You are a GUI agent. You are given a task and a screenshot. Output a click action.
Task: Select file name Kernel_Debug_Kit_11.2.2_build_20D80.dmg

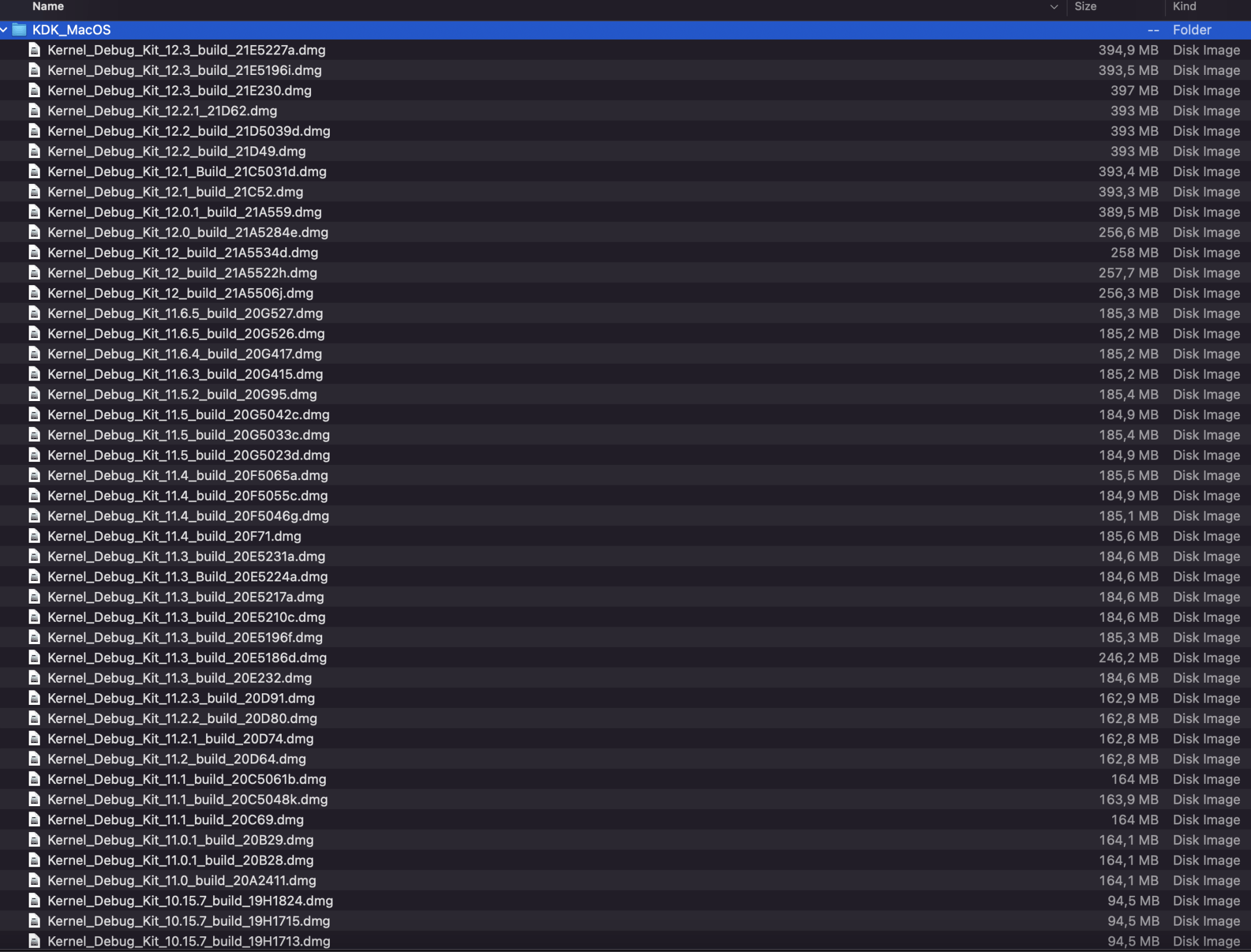coord(182,718)
